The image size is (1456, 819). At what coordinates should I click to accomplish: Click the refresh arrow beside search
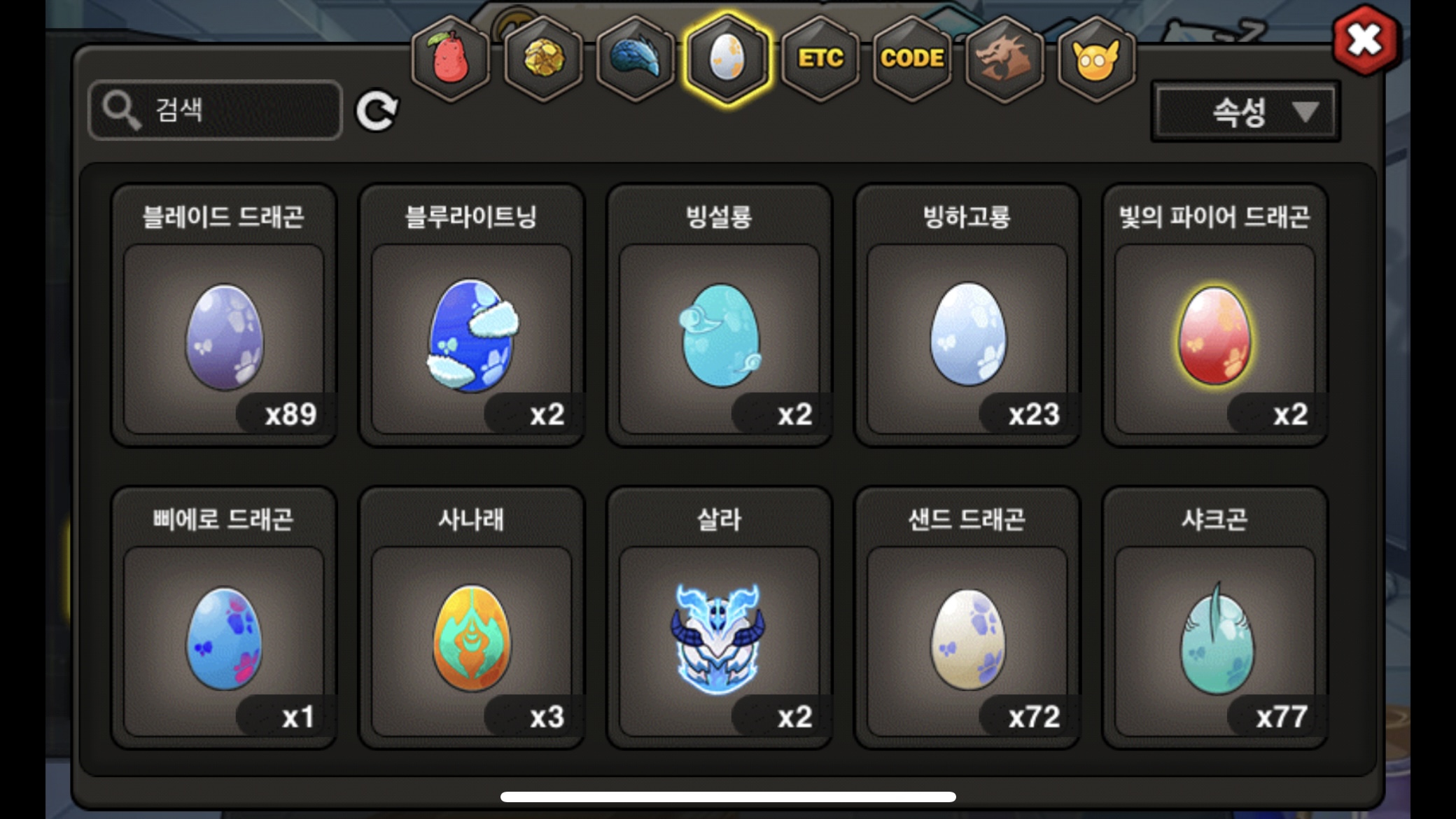click(377, 111)
